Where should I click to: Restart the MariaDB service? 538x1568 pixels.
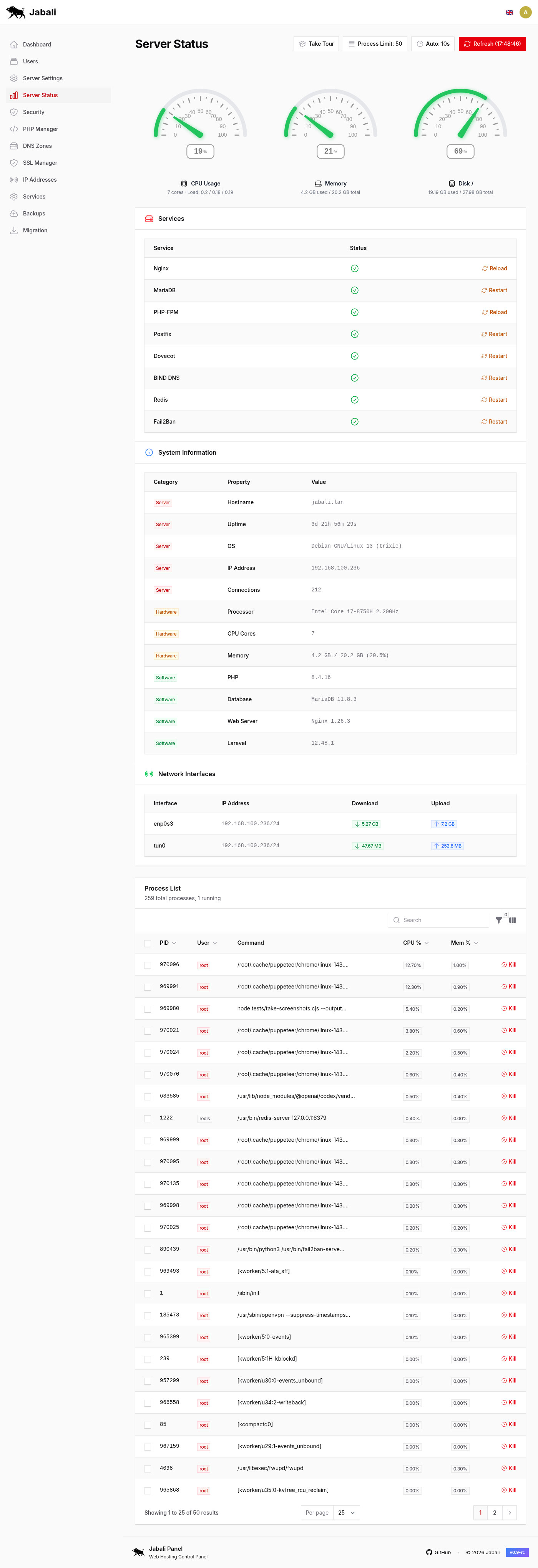point(494,290)
